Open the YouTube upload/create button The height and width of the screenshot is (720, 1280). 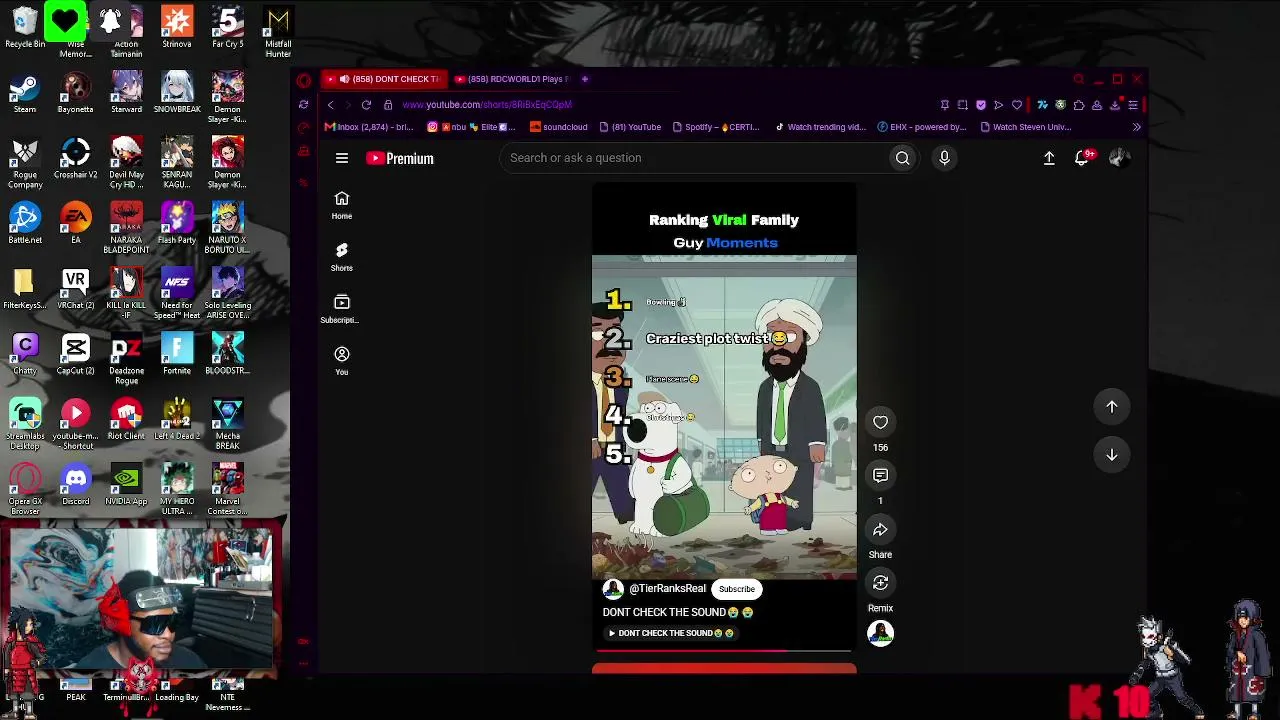point(1049,158)
